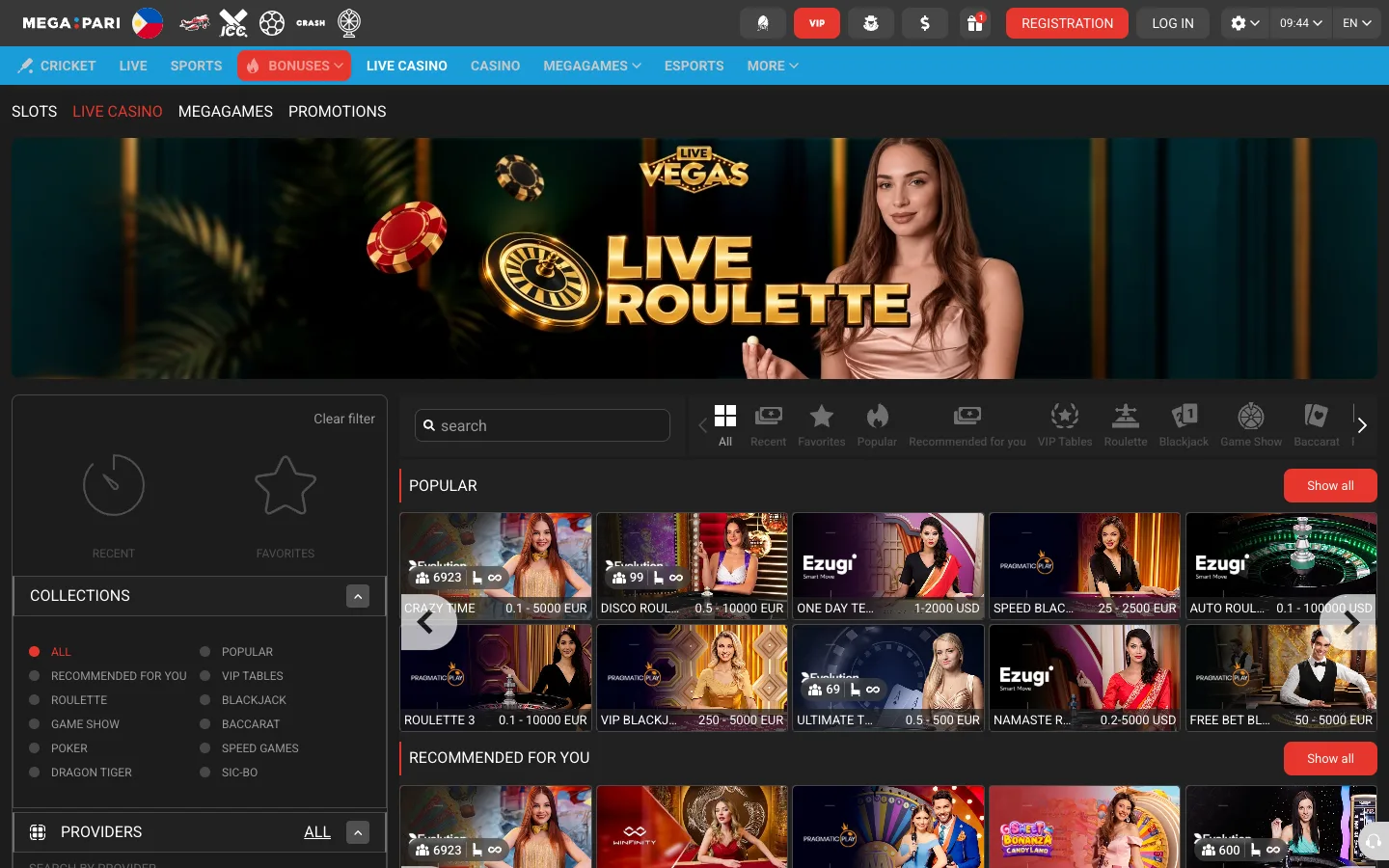The image size is (1389, 868).
Task: Open the dollar payments icon
Action: [x=925, y=23]
